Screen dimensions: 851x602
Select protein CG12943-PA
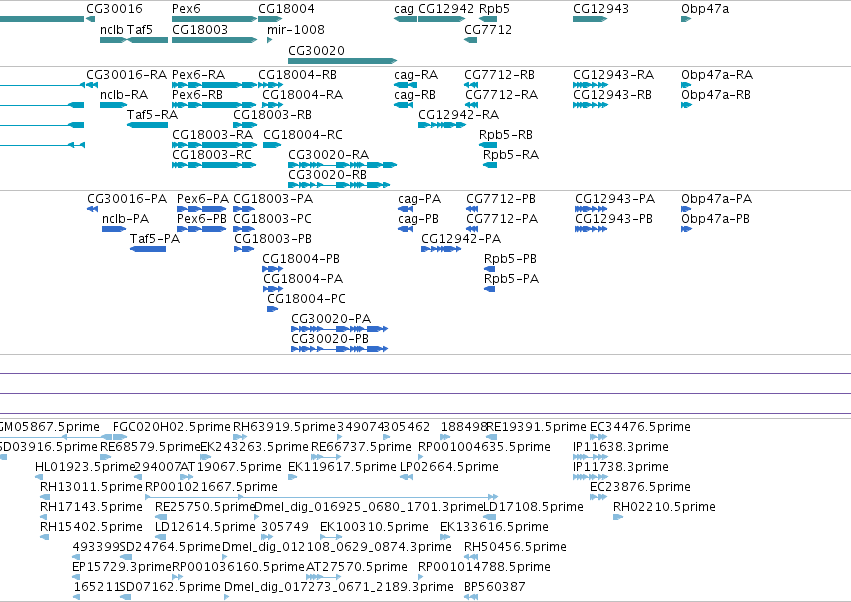coord(615,199)
